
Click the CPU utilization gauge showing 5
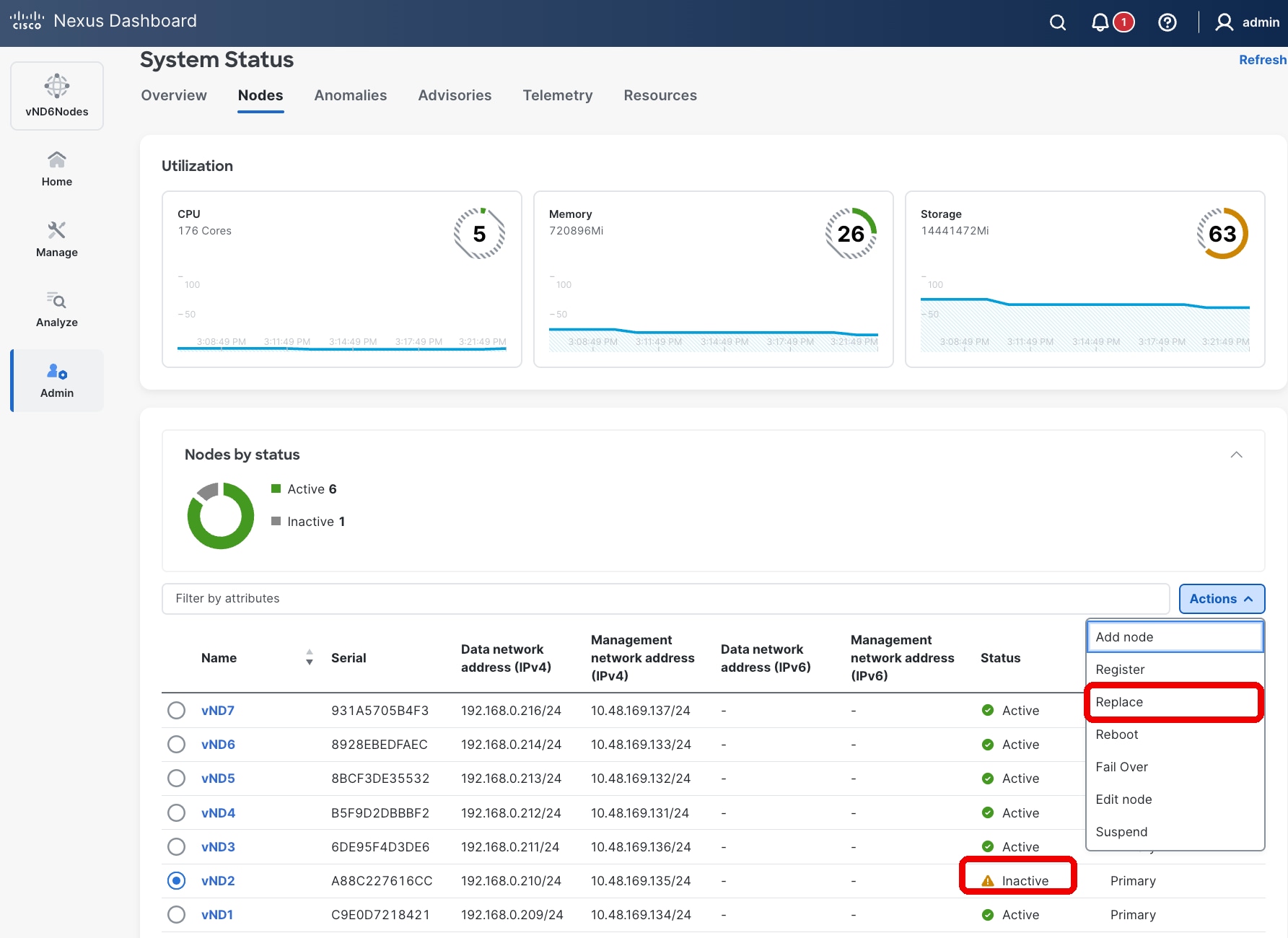480,234
